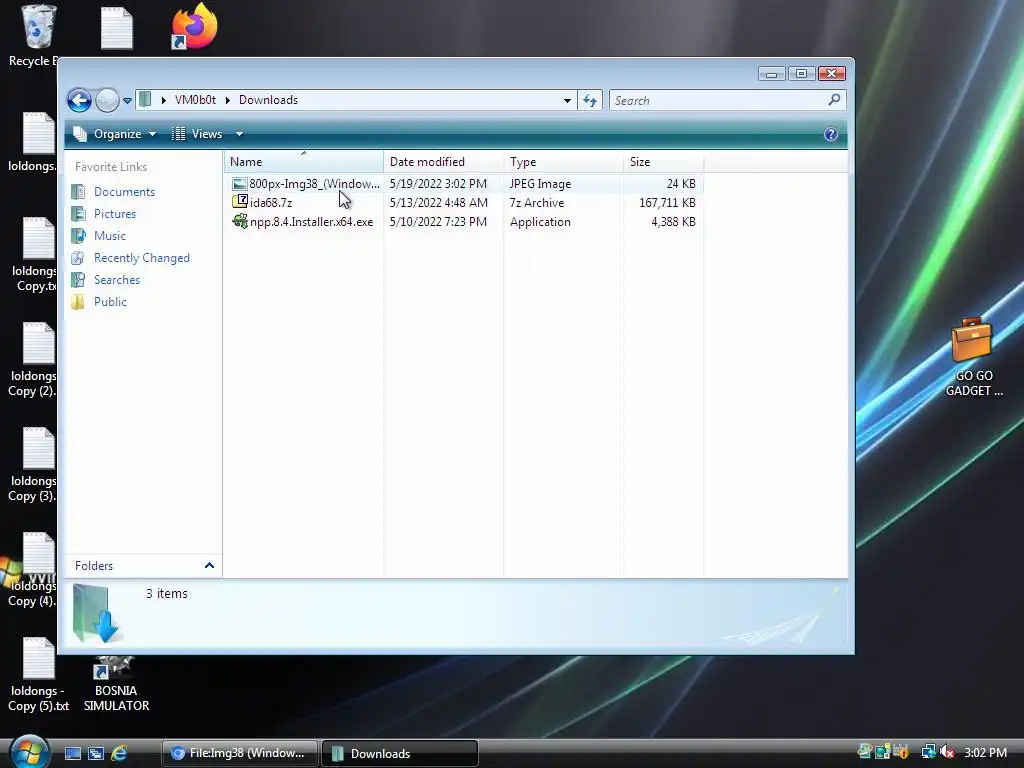Click the 3:02 PM taskbar clock

tap(985, 753)
